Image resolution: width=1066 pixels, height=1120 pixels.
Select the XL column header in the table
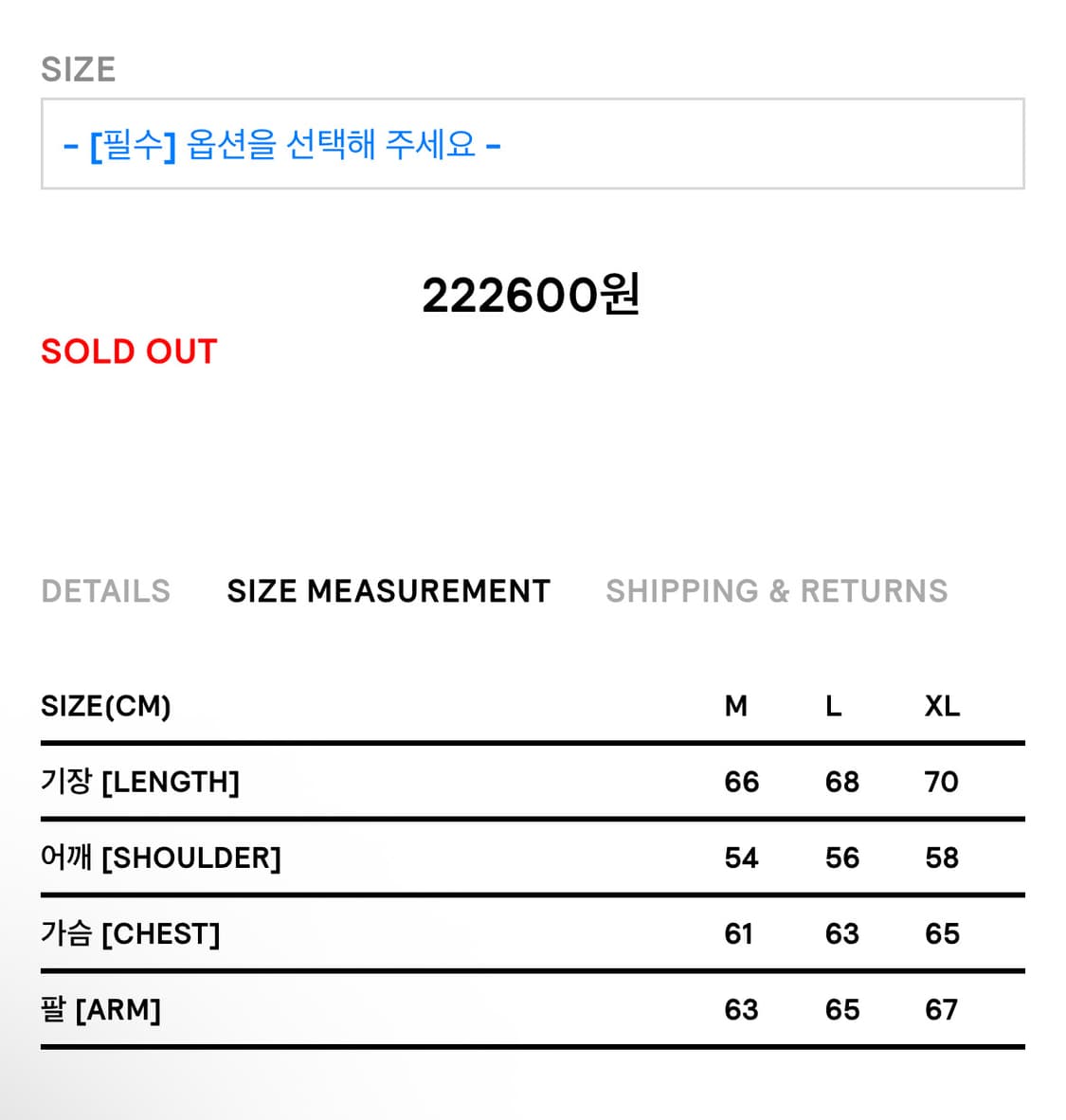[x=942, y=705]
